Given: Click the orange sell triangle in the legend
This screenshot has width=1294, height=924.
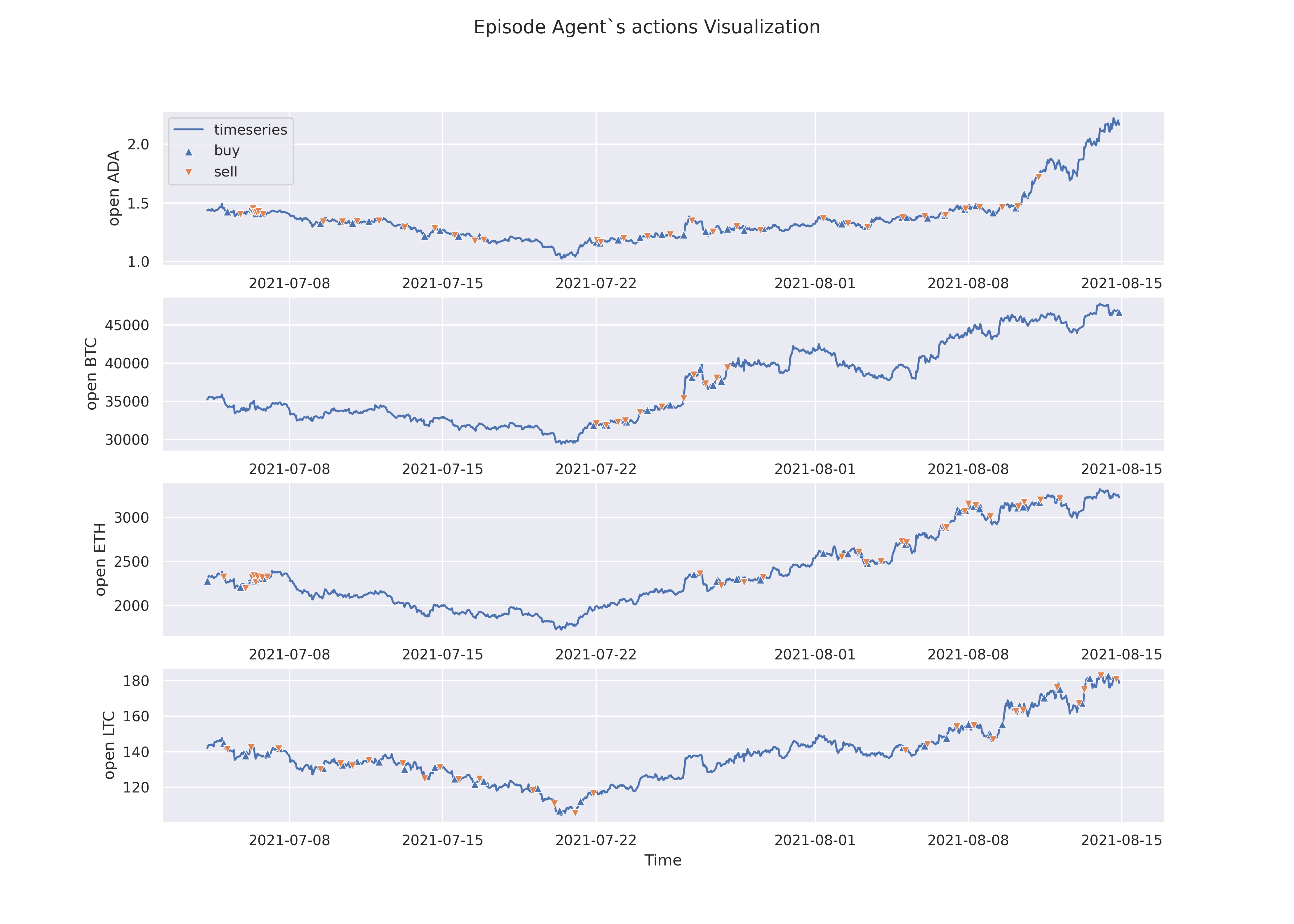Looking at the screenshot, I should click(x=189, y=172).
